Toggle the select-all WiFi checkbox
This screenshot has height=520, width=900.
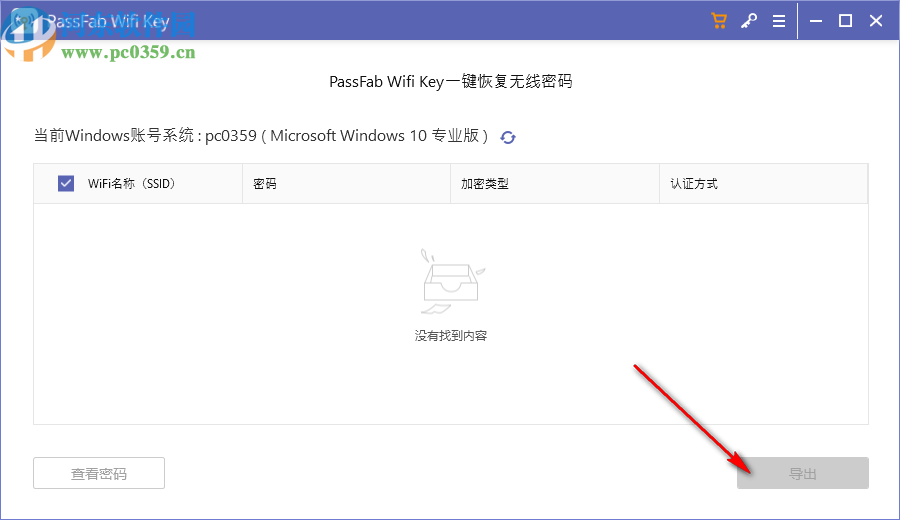pos(66,184)
